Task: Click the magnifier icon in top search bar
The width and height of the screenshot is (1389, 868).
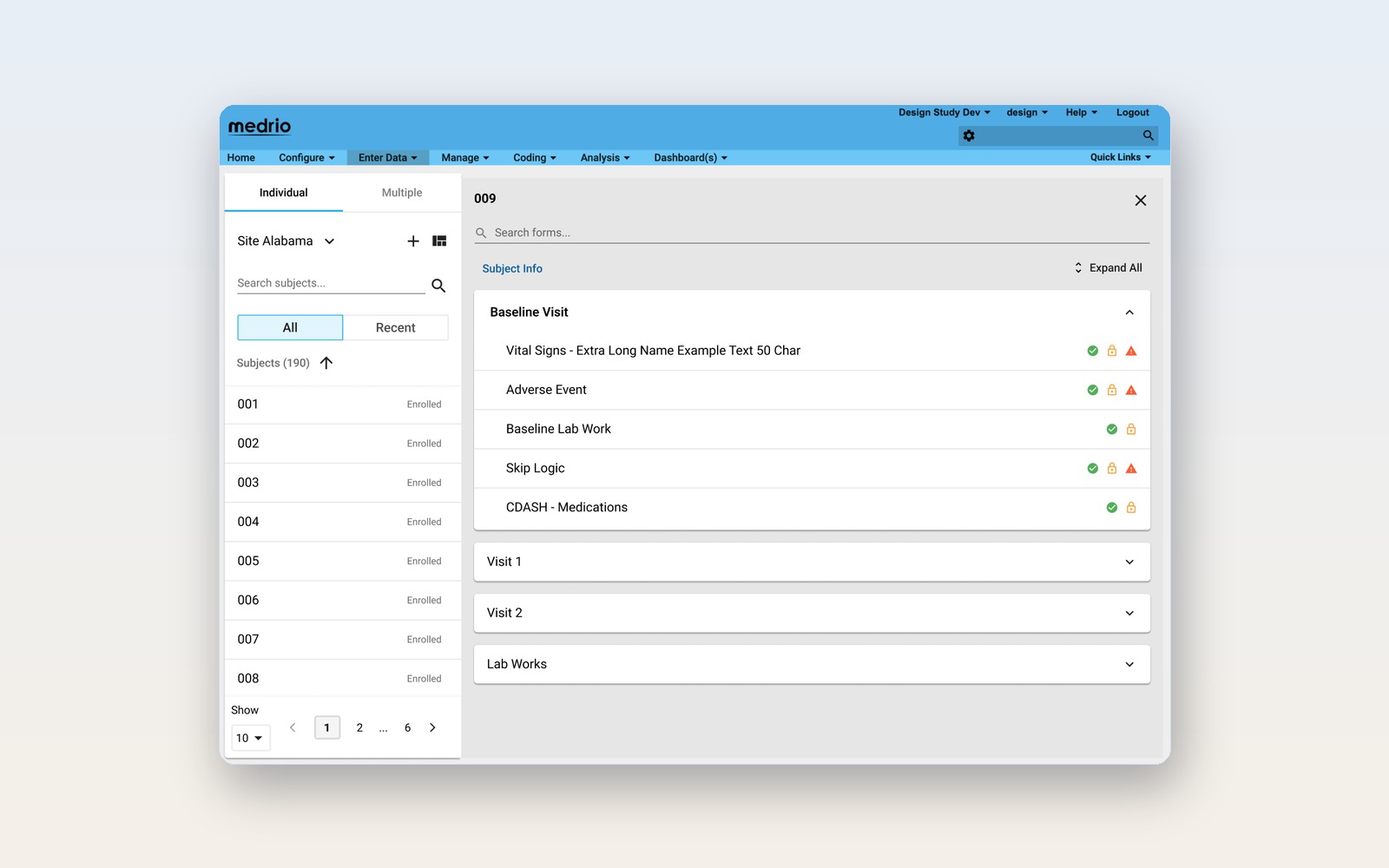Action: tap(1148, 135)
